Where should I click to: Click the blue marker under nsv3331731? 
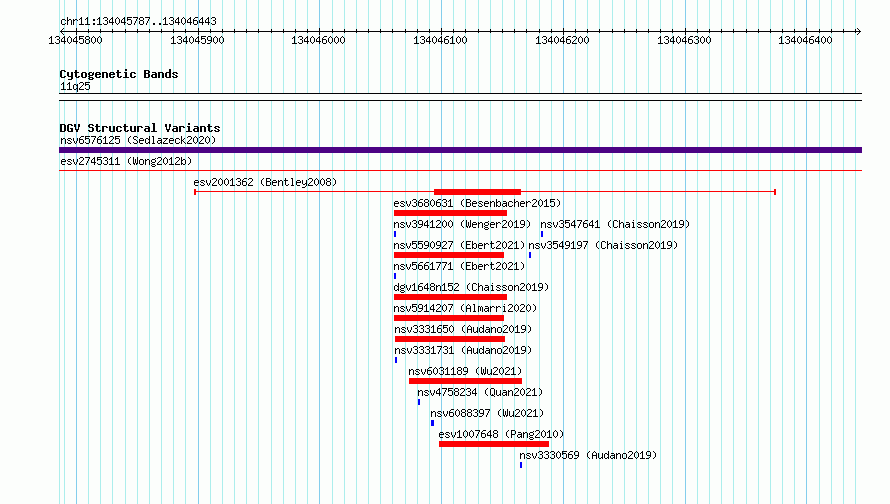pos(396,360)
